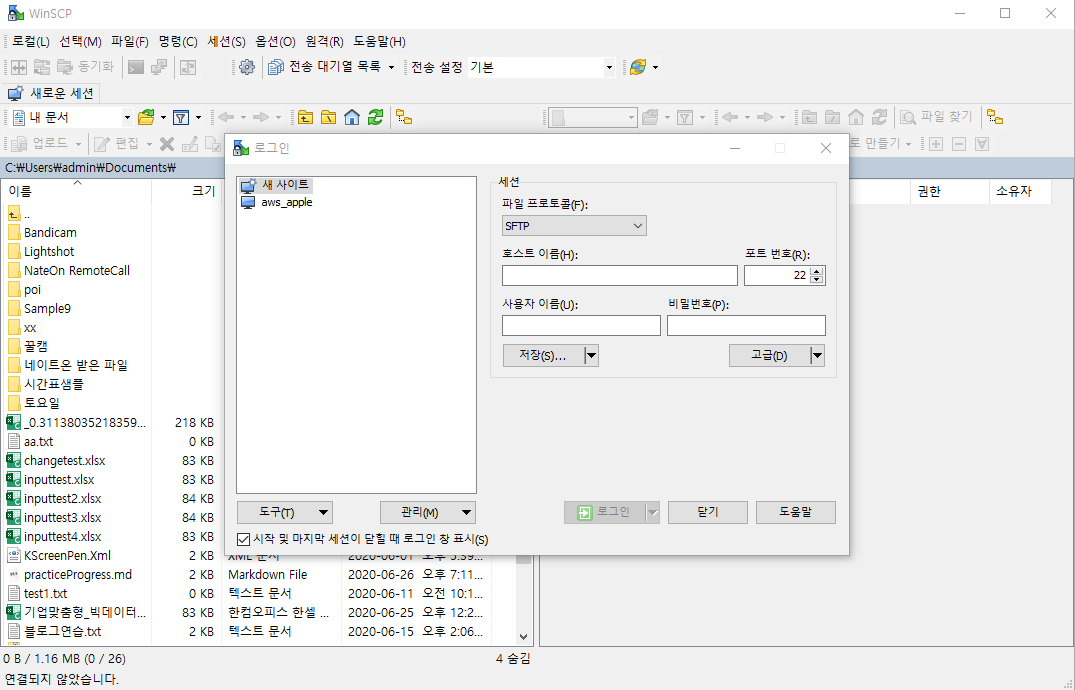Switch to the New Session (새로운 세션) tab
Viewport: 1075px width, 690px height.
tap(51, 93)
